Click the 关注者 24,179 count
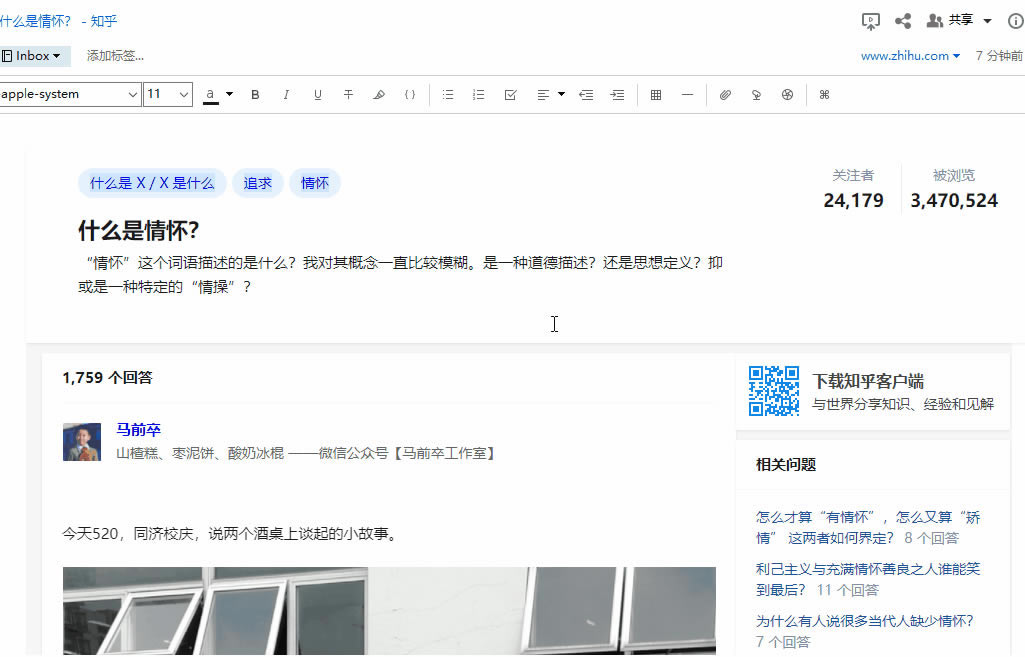Screen dimensions: 1025x657 coord(853,190)
